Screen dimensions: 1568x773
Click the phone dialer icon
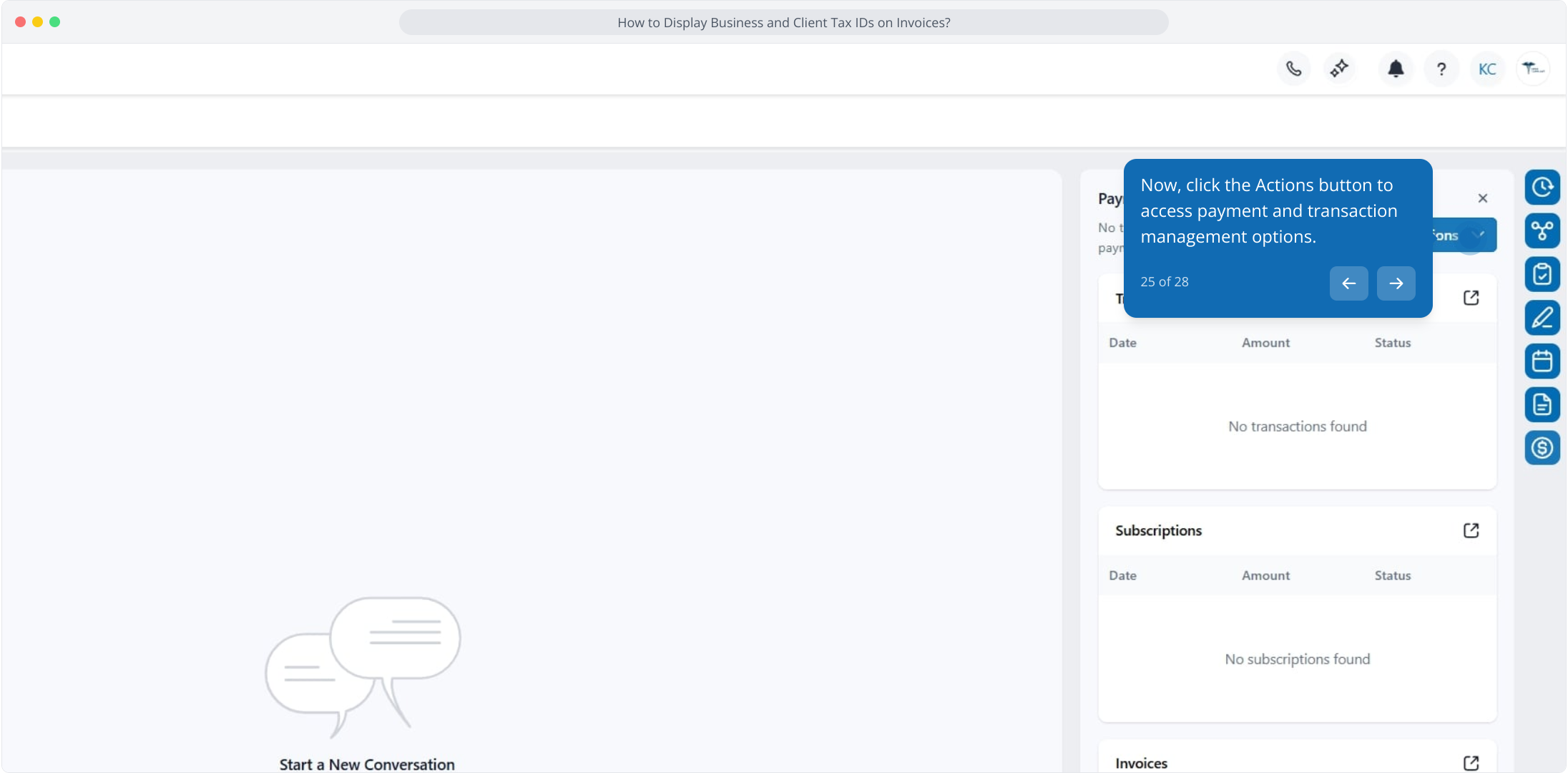click(1293, 69)
